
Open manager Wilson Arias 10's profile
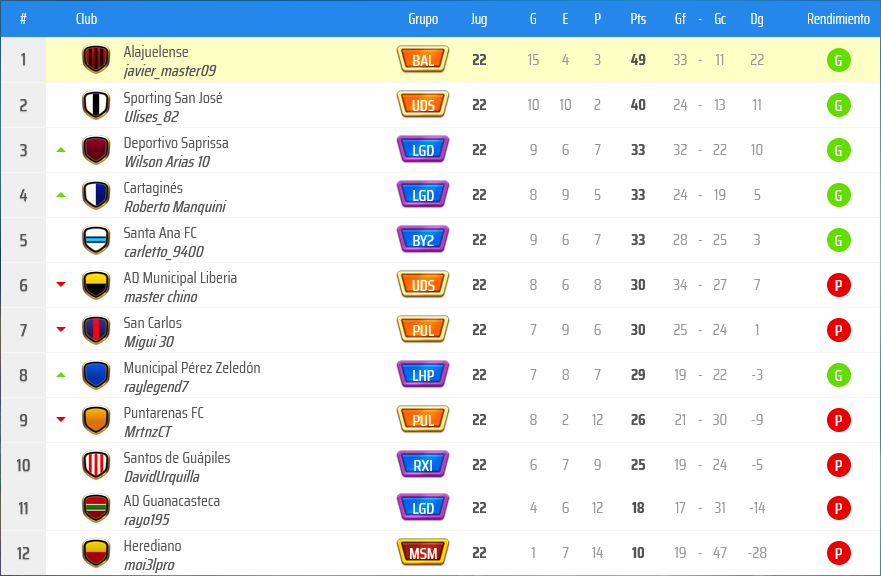[166, 161]
